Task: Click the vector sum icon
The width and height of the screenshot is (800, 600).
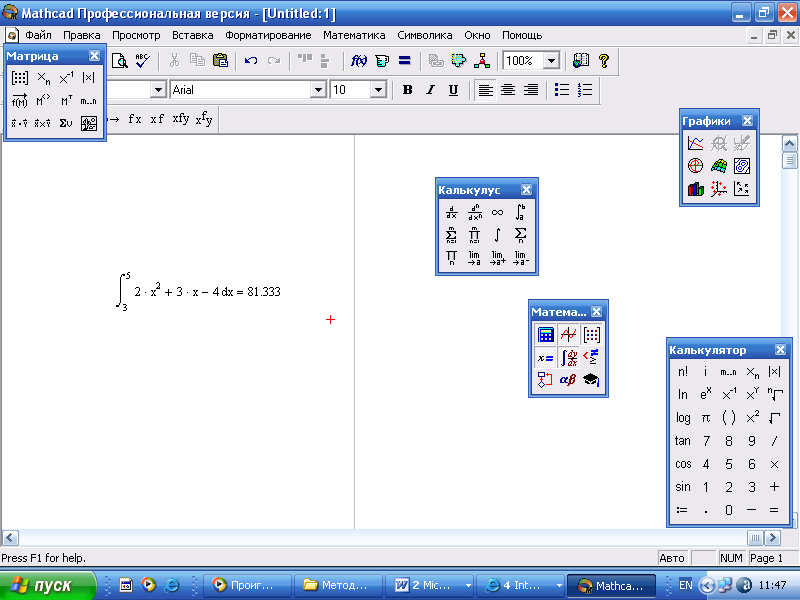Action: point(66,123)
